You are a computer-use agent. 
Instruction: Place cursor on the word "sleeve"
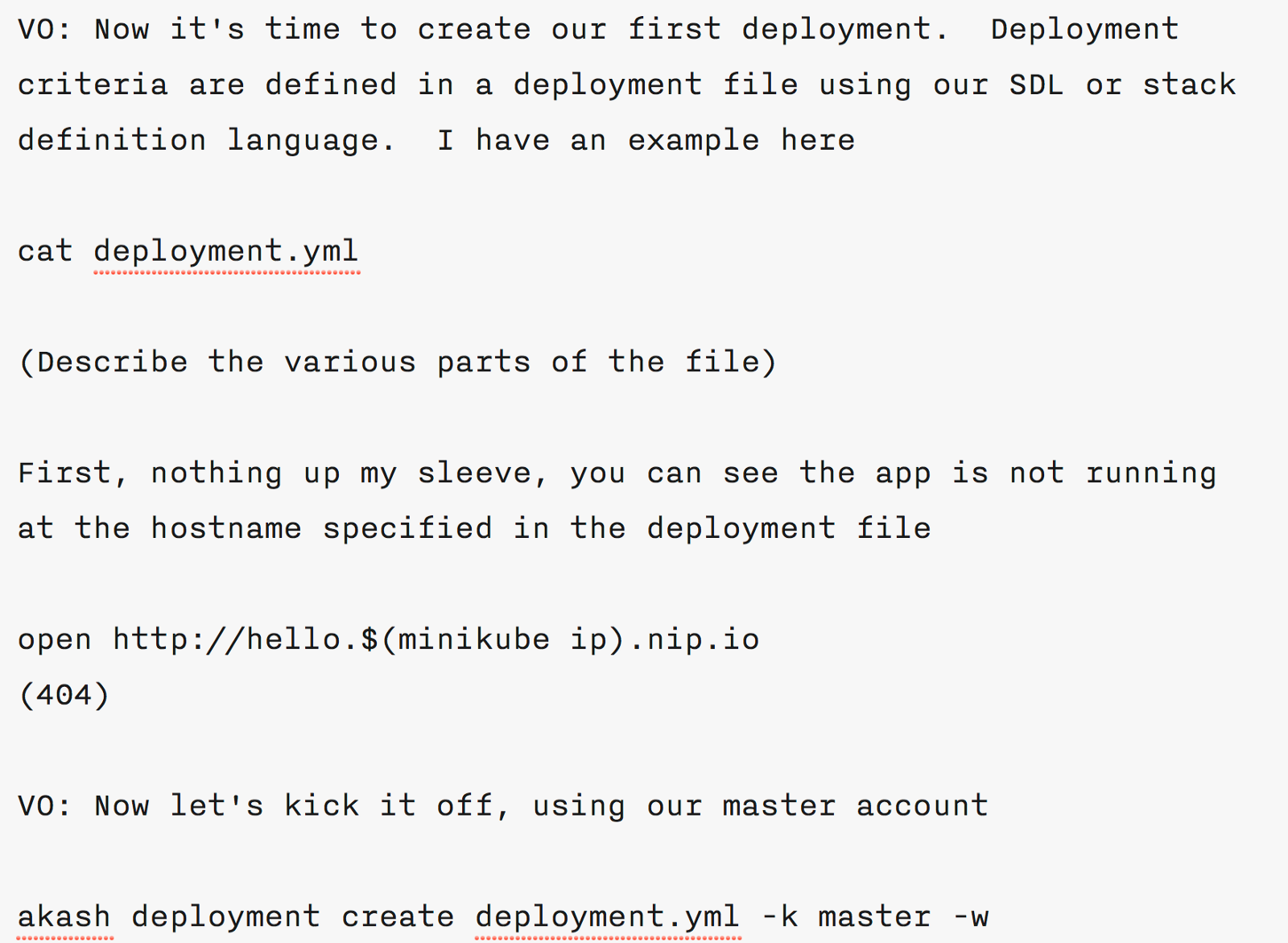[x=481, y=473]
